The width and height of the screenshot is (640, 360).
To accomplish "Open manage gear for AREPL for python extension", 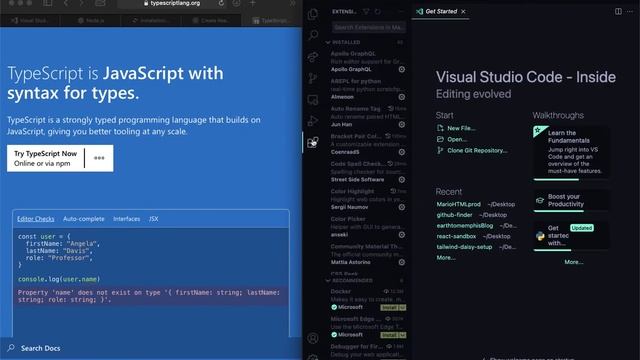I will 402,97.
